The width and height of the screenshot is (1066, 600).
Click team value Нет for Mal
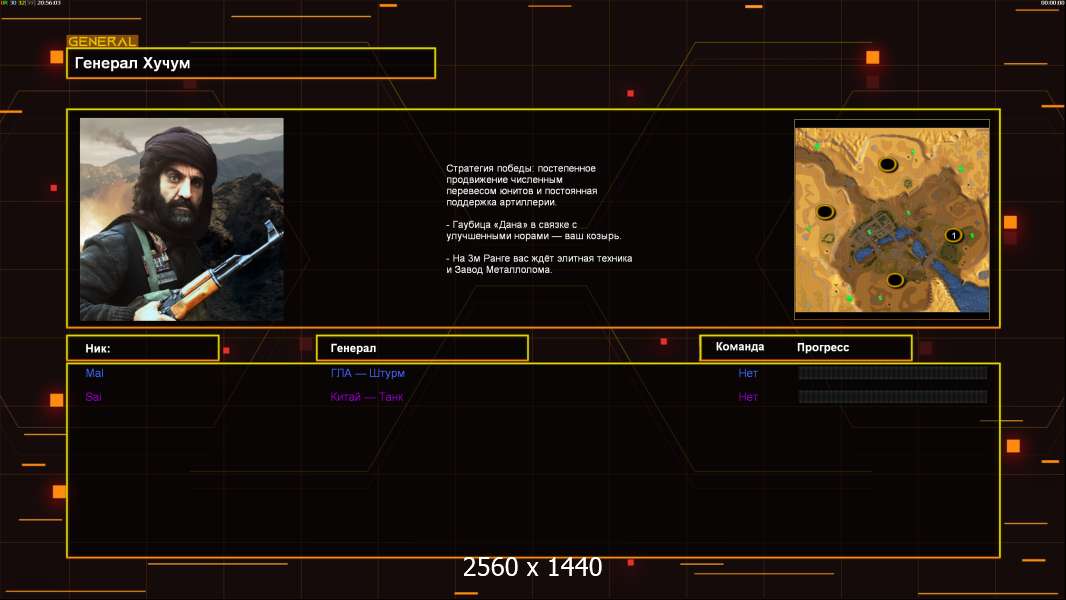748,373
